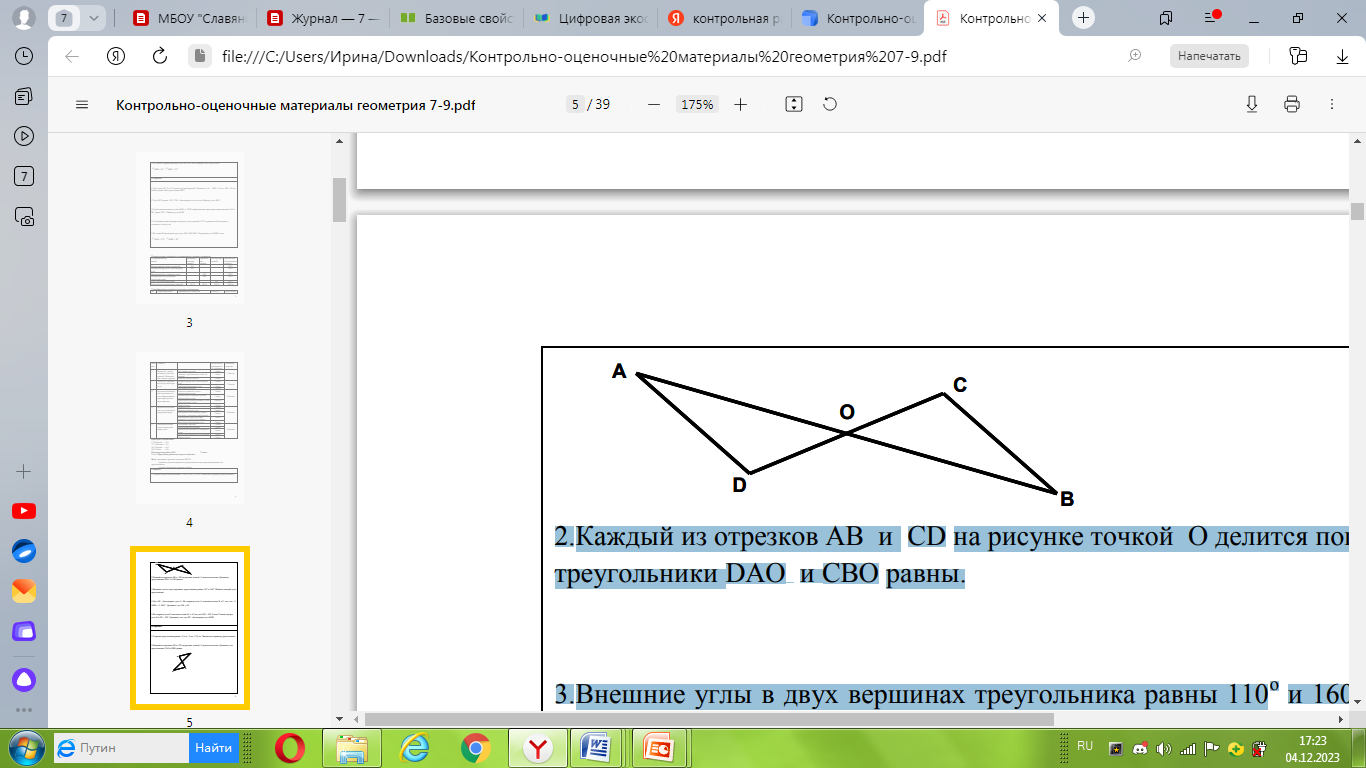
Task: Open the bookmarks panel icon in title bar
Action: 1166,18
